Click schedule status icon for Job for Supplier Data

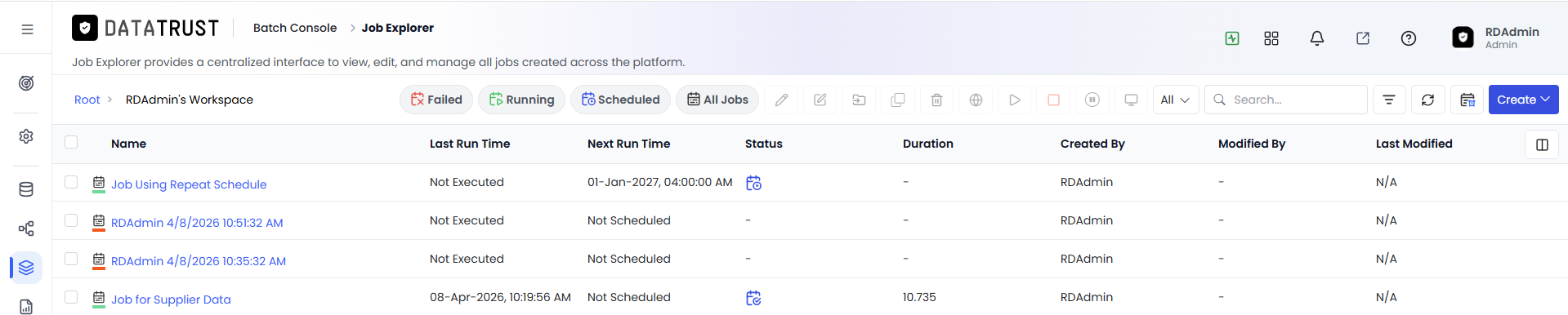tap(753, 298)
